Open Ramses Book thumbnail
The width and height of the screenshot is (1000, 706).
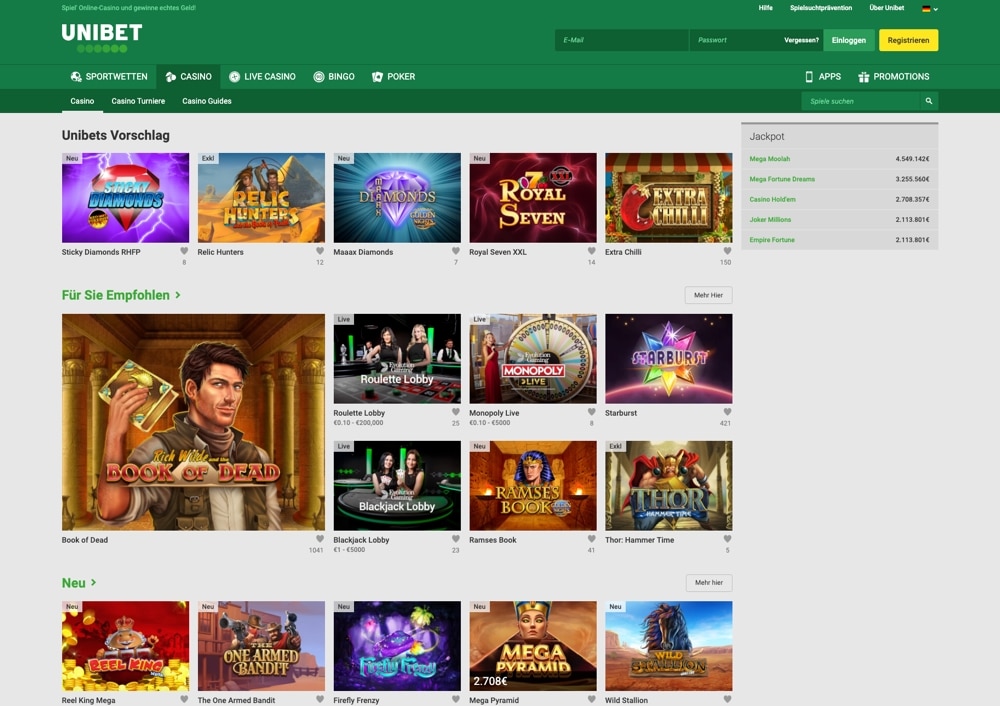(533, 486)
